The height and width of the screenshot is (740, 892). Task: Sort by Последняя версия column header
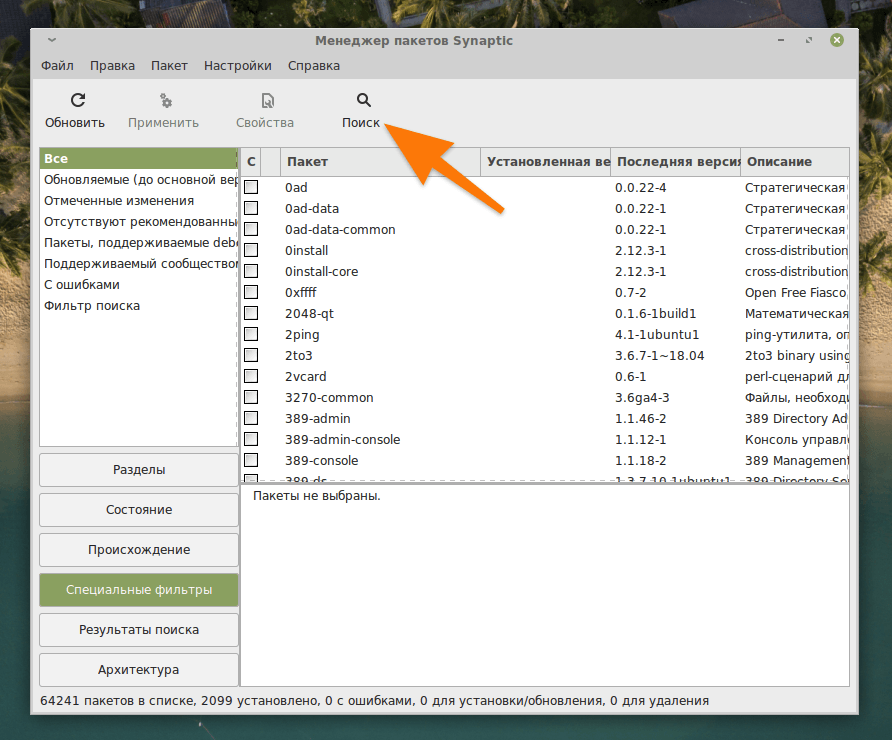pyautogui.click(x=675, y=161)
